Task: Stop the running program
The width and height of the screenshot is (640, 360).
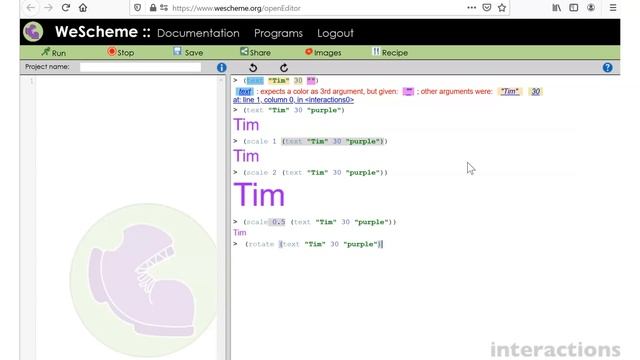Action: (x=120, y=52)
